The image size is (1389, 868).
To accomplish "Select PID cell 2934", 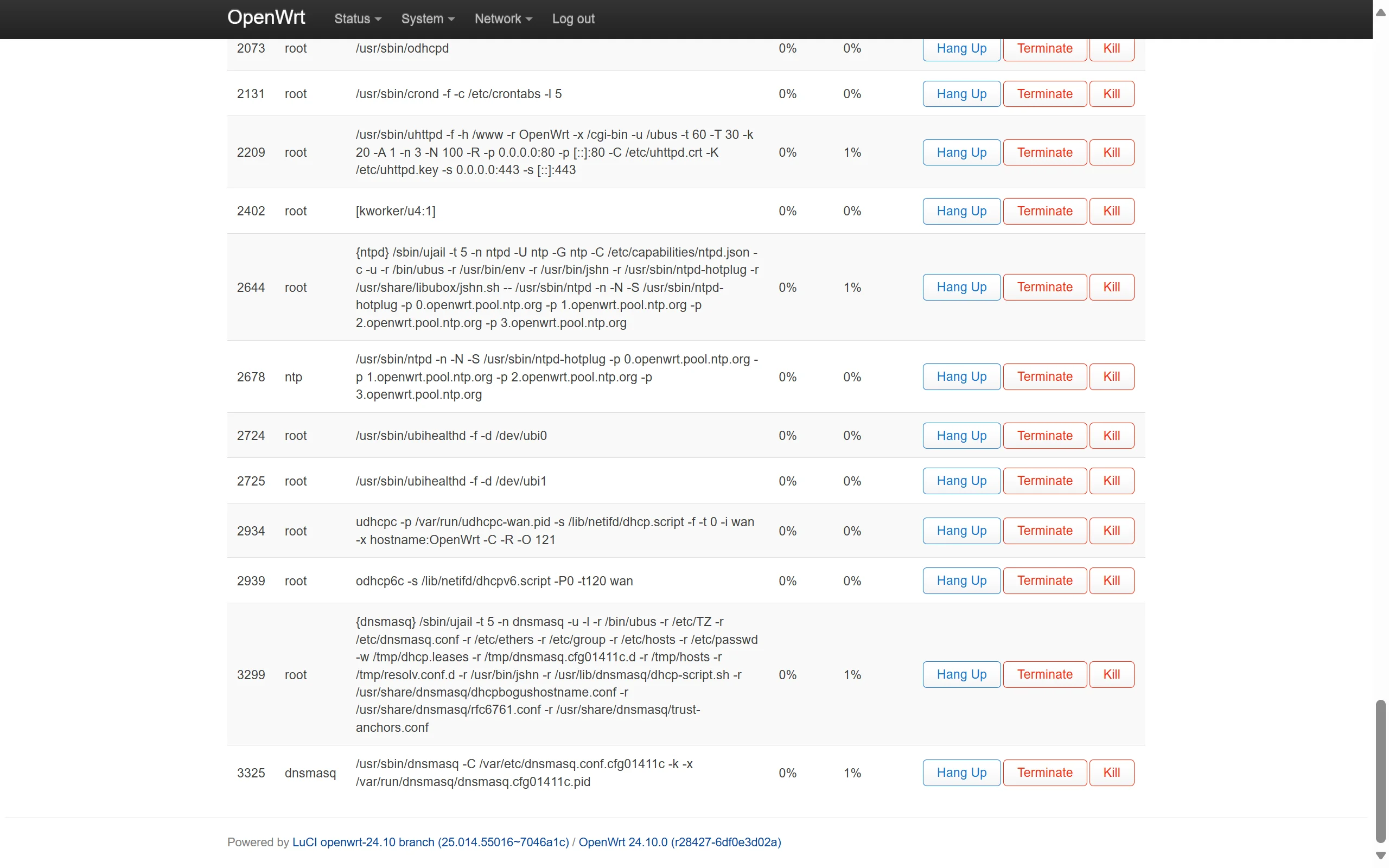I will (x=251, y=531).
